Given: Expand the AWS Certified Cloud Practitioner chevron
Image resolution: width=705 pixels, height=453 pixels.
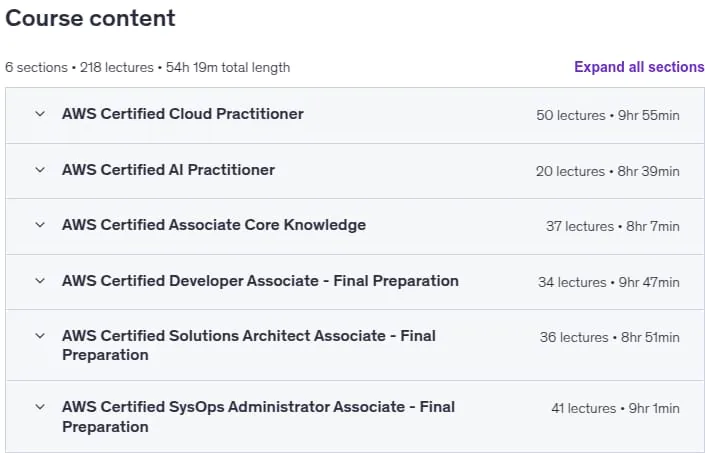Looking at the screenshot, I should pos(40,114).
